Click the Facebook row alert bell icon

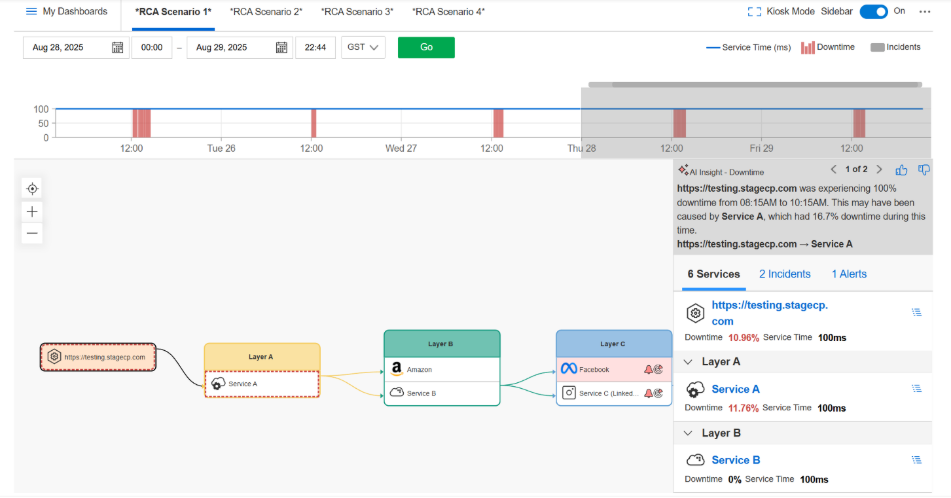coord(648,369)
